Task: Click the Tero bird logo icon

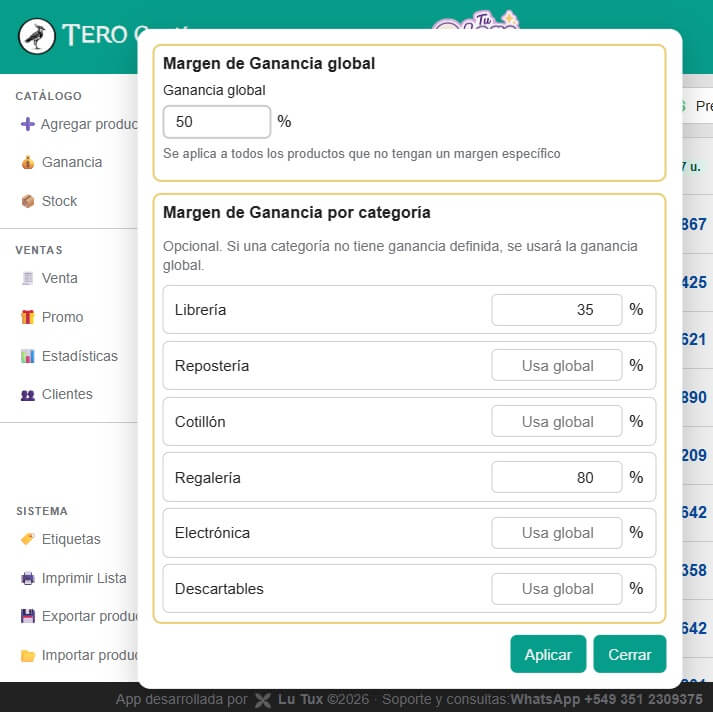Action: [x=36, y=36]
